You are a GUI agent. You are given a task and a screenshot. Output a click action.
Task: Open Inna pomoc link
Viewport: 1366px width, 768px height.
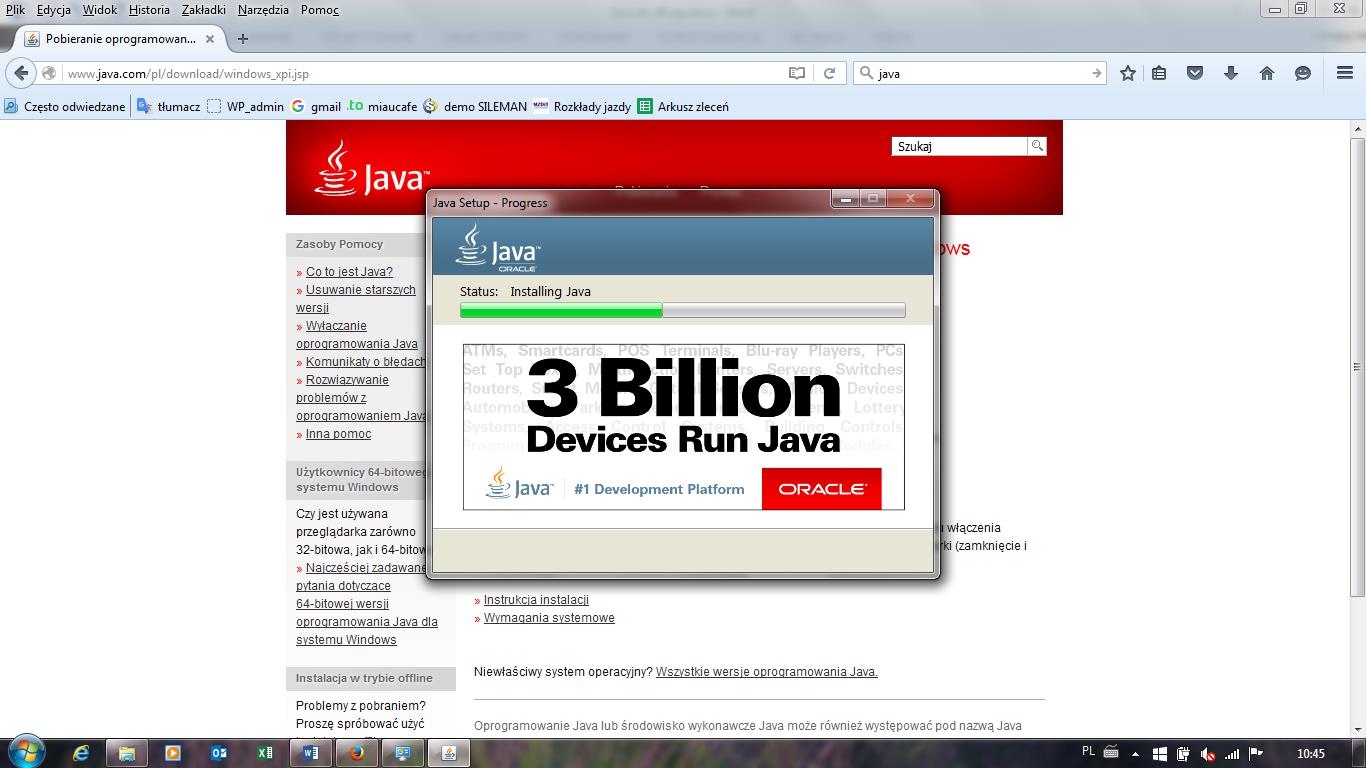pos(338,434)
